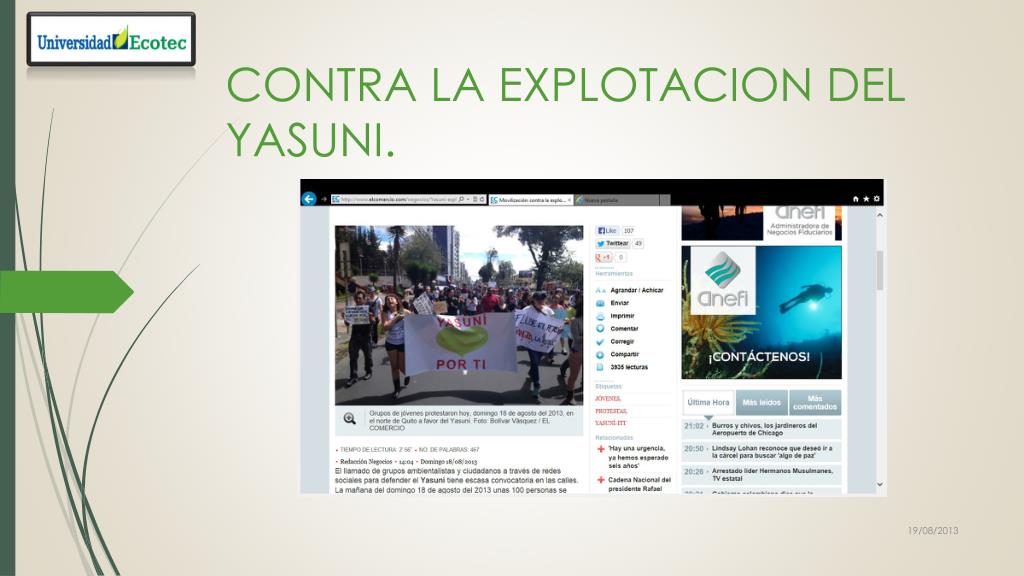Click the vertical scrollbar thumb
The width and height of the screenshot is (1024, 576).
[880, 270]
